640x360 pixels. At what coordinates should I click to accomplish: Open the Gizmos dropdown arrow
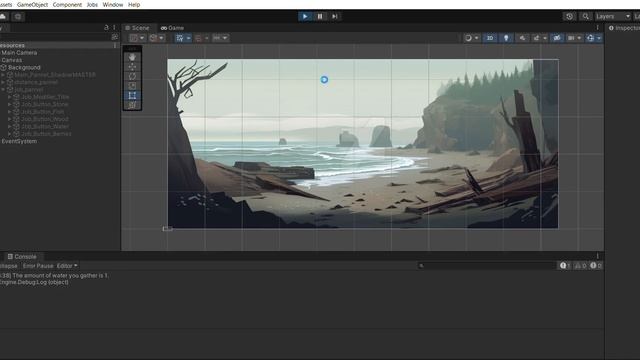click(599, 38)
